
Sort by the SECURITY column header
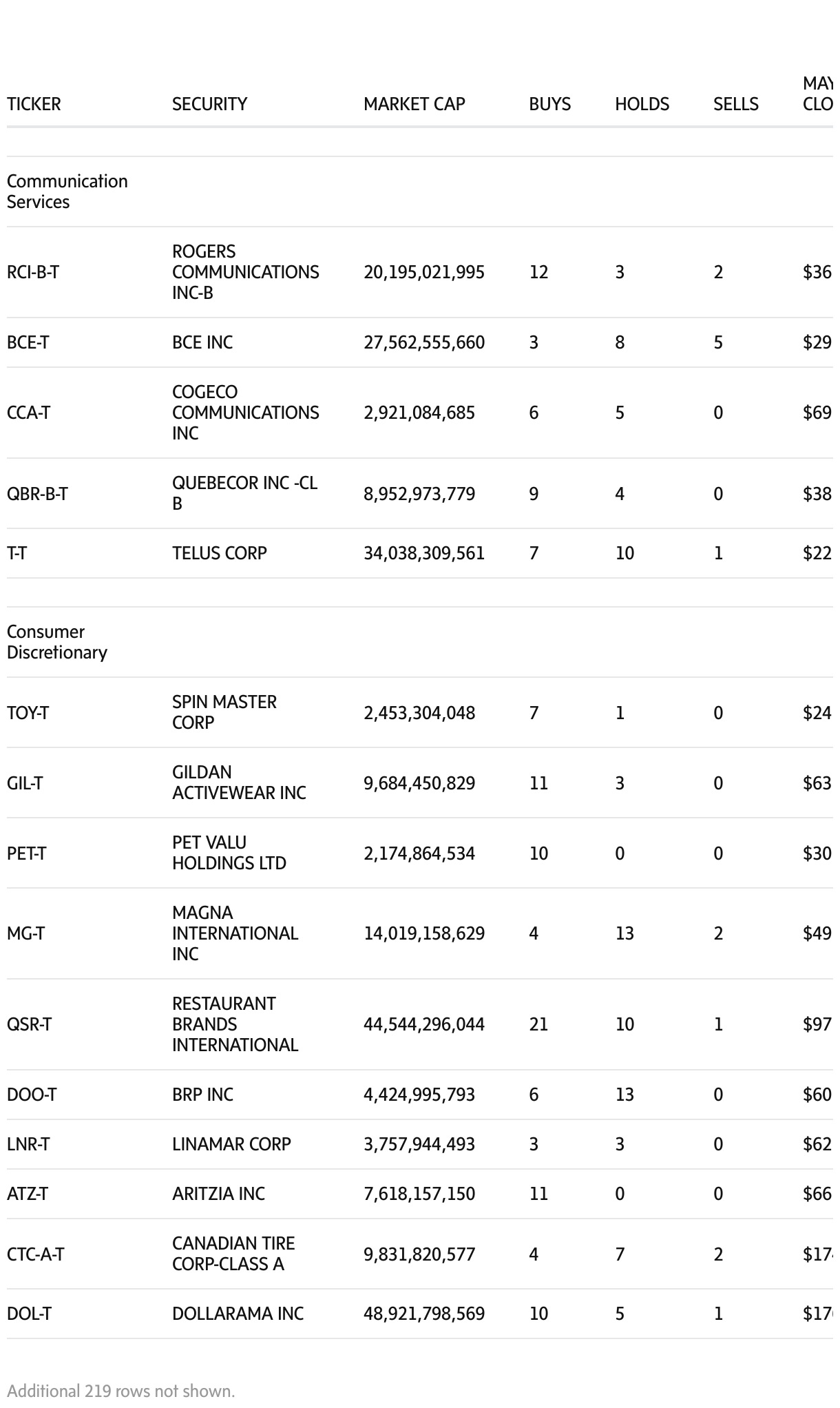tap(209, 104)
